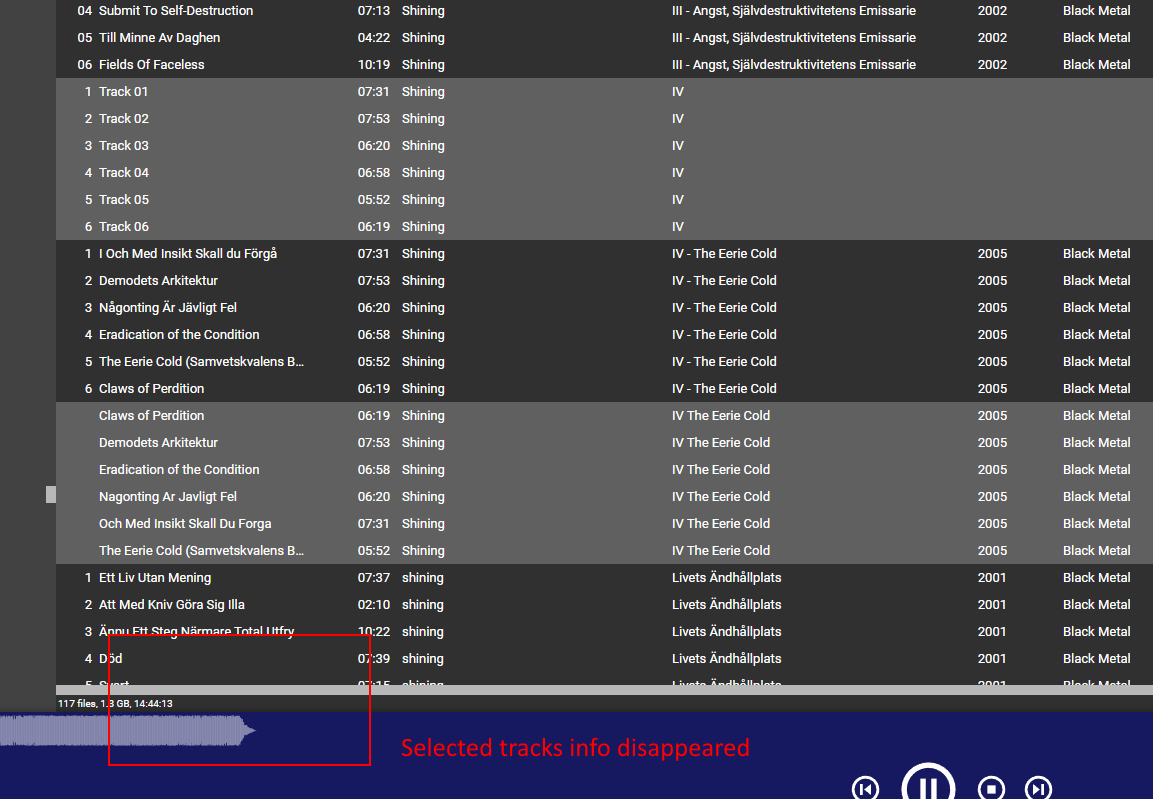Click artist 'shining' on Att Med Kniv row
The image size is (1153, 799).
(x=423, y=605)
